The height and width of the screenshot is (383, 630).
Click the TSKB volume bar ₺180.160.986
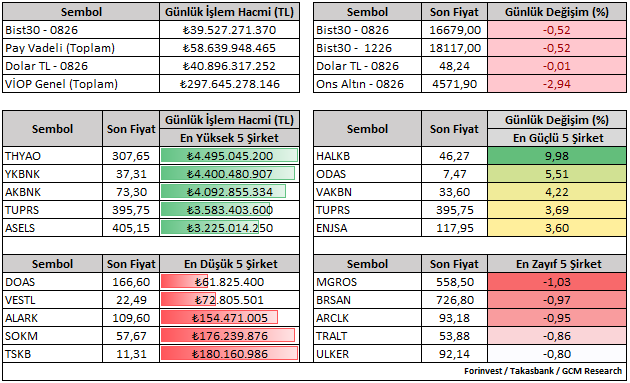pos(229,354)
